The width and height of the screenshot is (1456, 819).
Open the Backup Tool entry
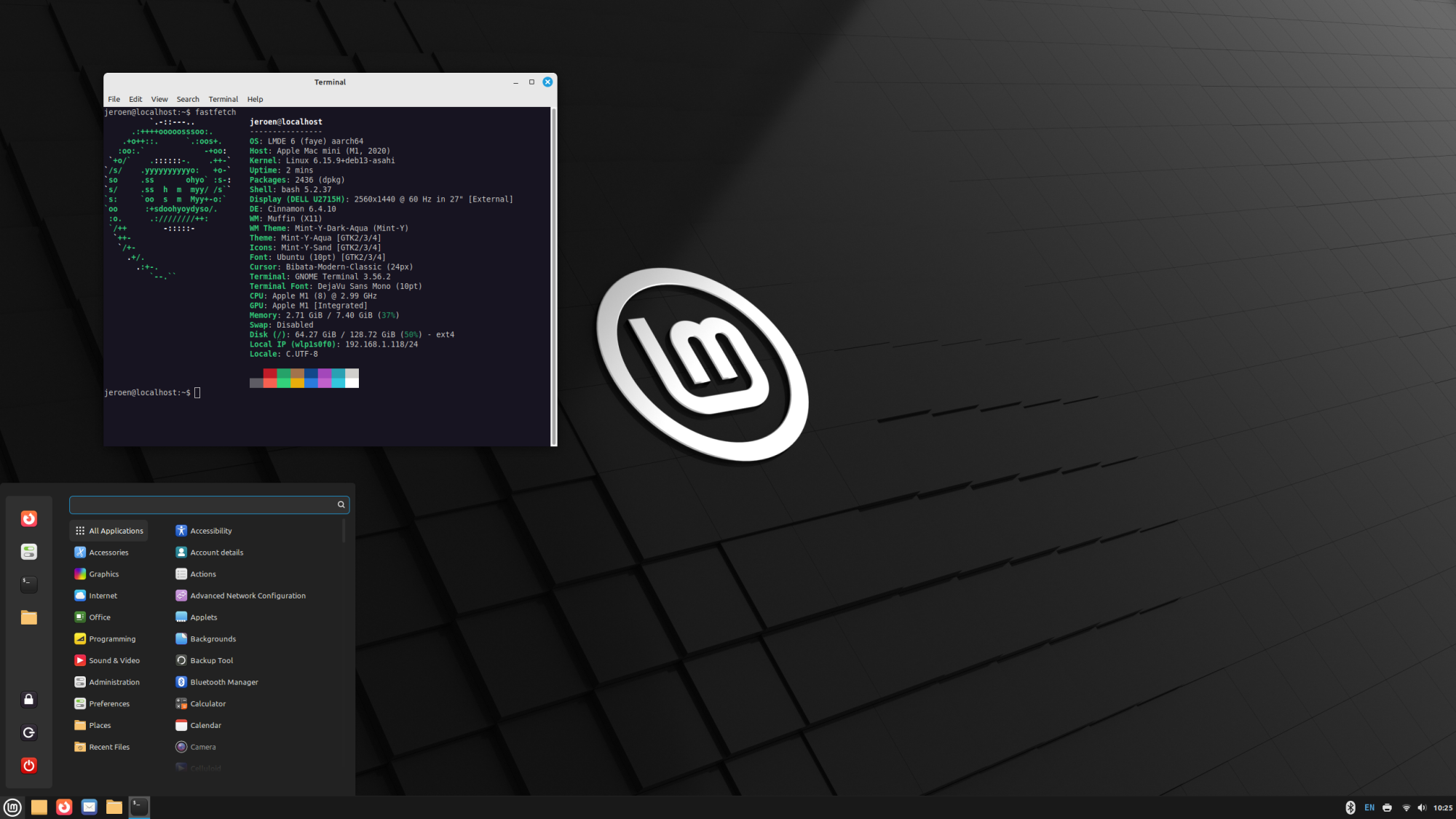point(211,661)
